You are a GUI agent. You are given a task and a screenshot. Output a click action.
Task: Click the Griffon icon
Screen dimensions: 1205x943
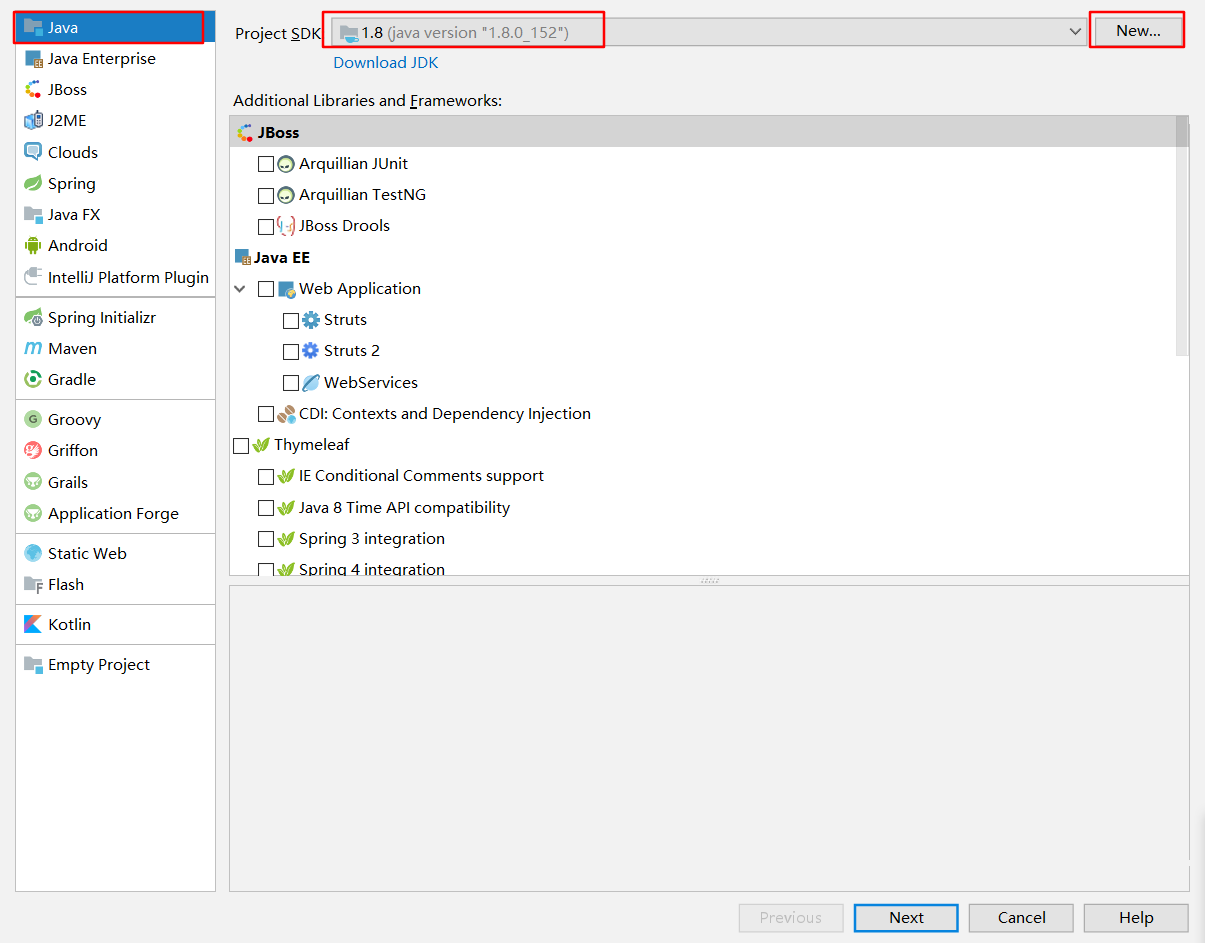click(33, 450)
